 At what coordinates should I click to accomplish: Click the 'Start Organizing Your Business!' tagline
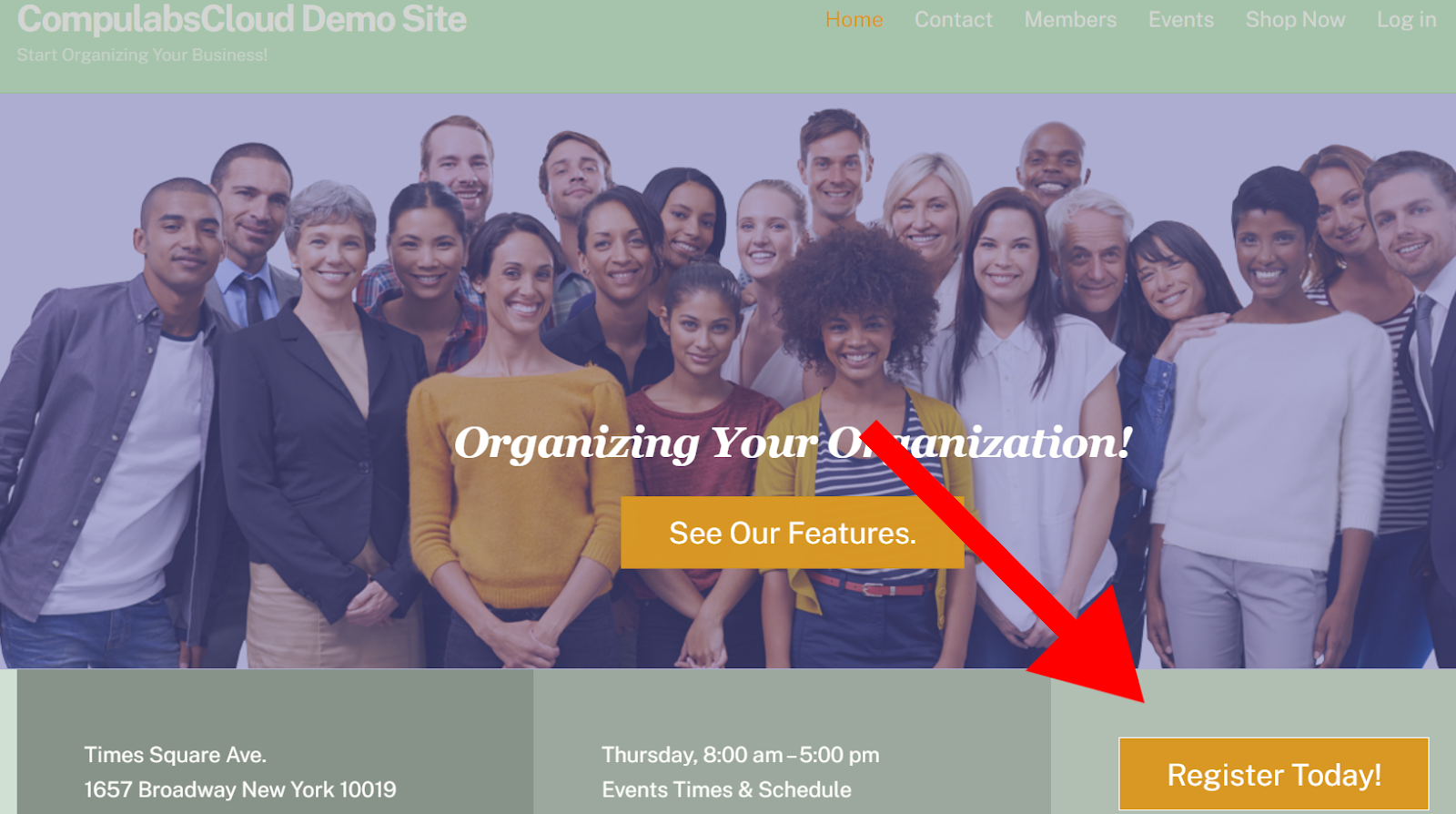[142, 55]
